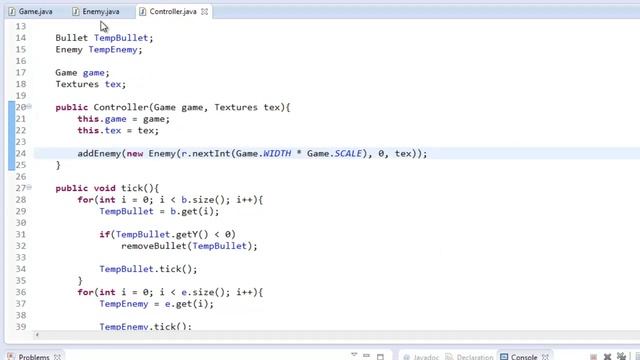The width and height of the screenshot is (640, 360).
Task: Open the Javadoc view tab
Action: (421, 357)
